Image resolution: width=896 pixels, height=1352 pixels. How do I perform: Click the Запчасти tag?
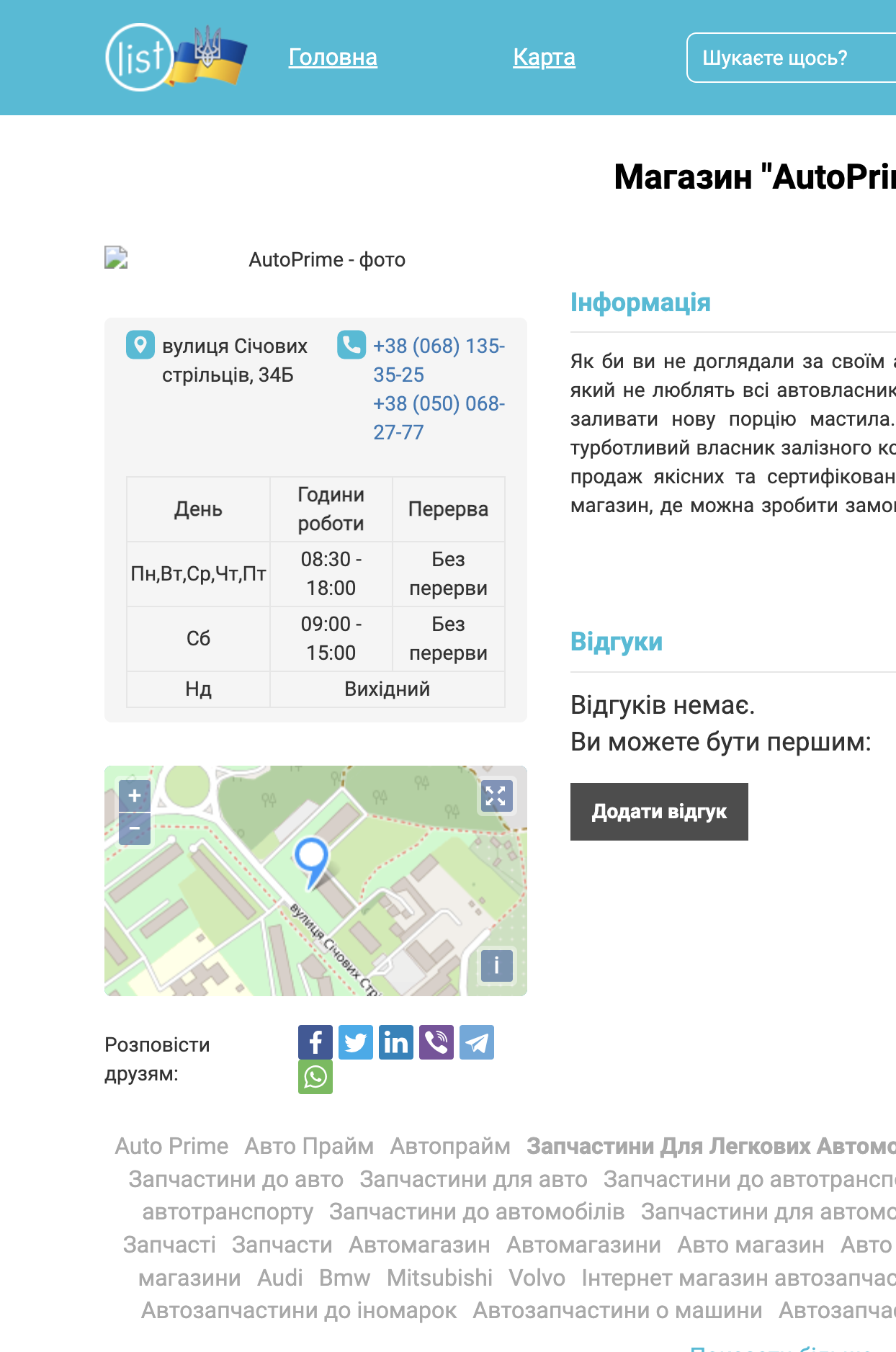(282, 1245)
